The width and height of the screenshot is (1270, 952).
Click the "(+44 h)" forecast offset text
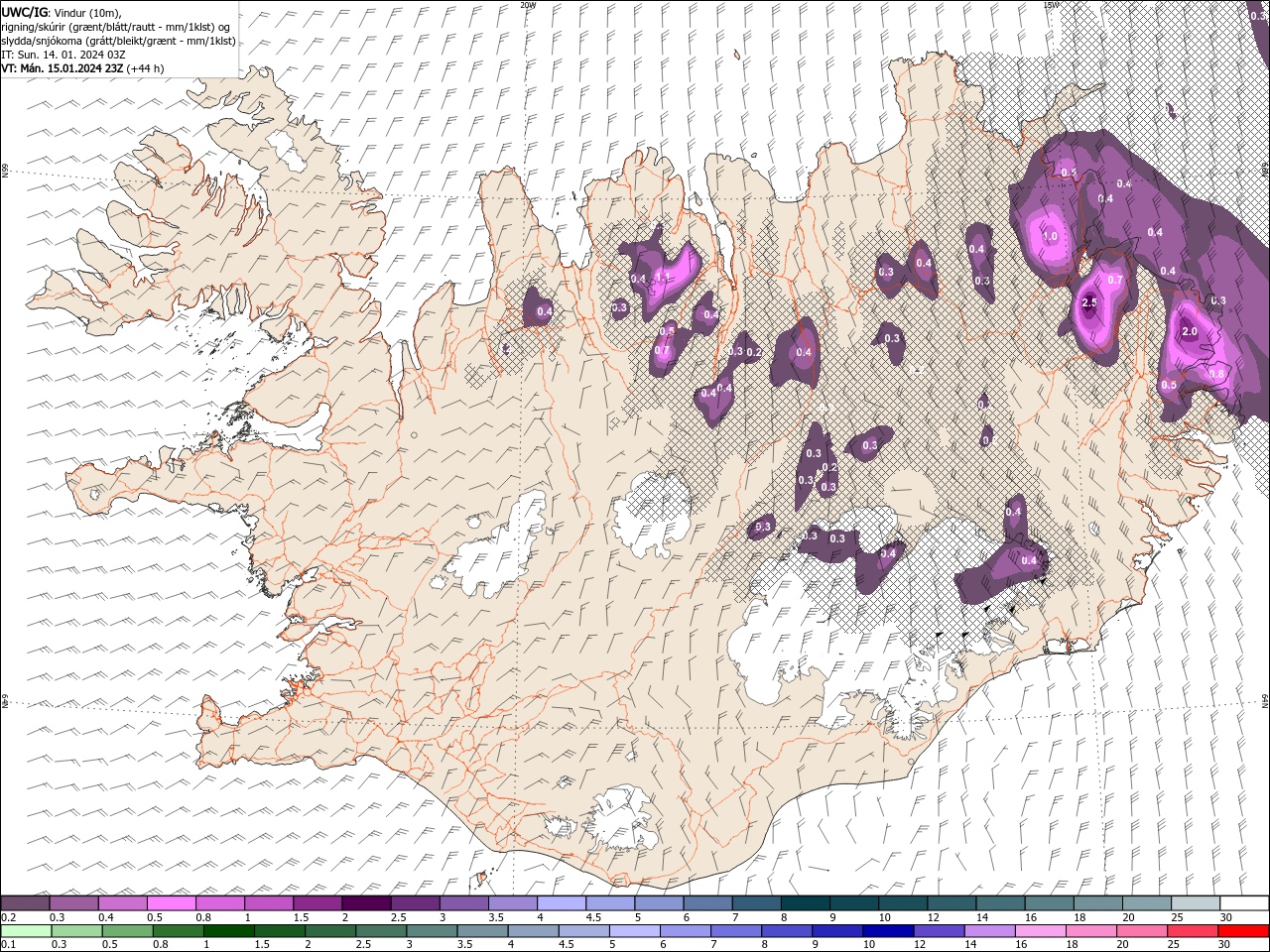point(145,68)
